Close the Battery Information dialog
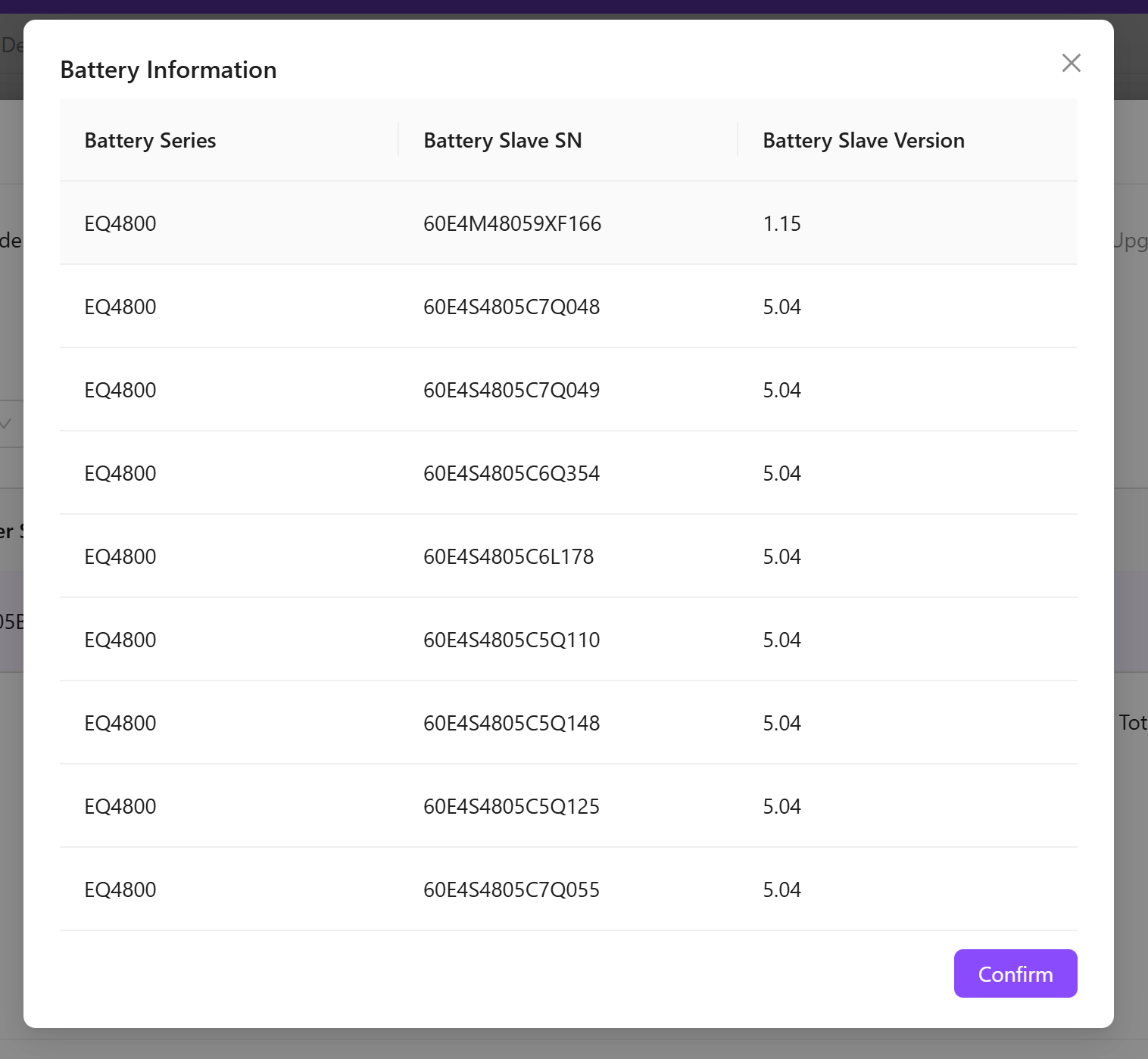Viewport: 1148px width, 1059px height. coord(1071,63)
